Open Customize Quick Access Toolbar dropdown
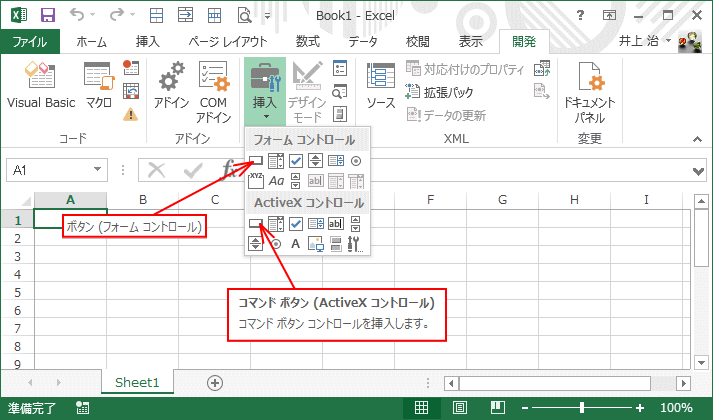Image resolution: width=713 pixels, height=420 pixels. [x=267, y=16]
